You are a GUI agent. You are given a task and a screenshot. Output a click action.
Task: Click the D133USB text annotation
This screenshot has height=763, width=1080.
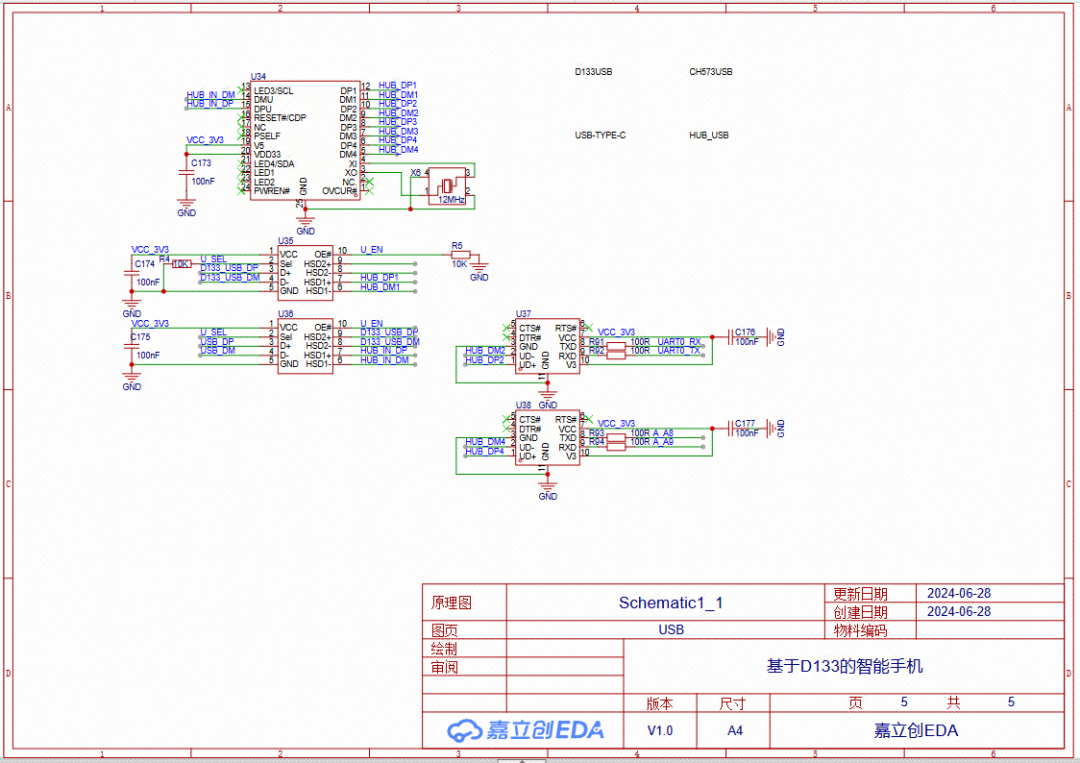594,71
